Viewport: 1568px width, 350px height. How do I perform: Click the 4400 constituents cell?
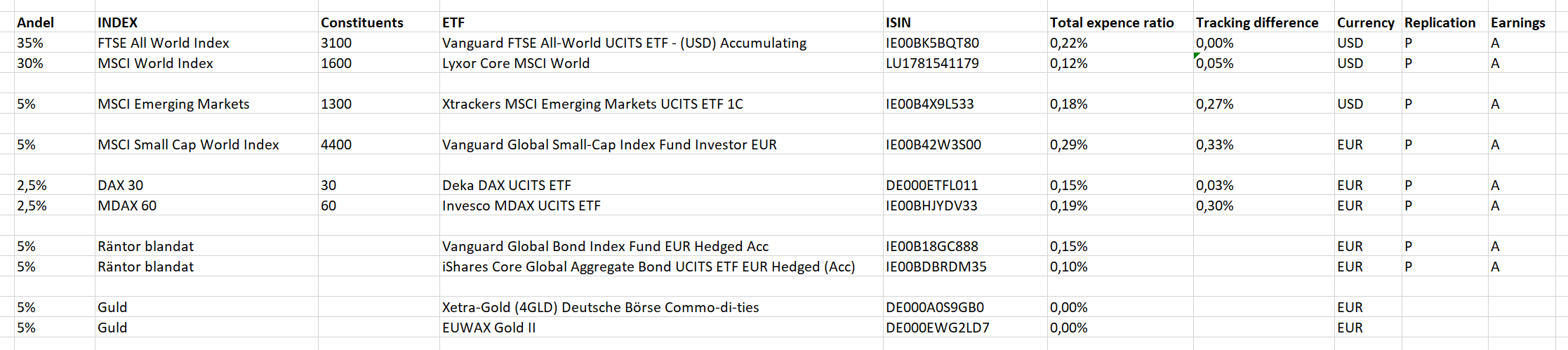[x=379, y=144]
